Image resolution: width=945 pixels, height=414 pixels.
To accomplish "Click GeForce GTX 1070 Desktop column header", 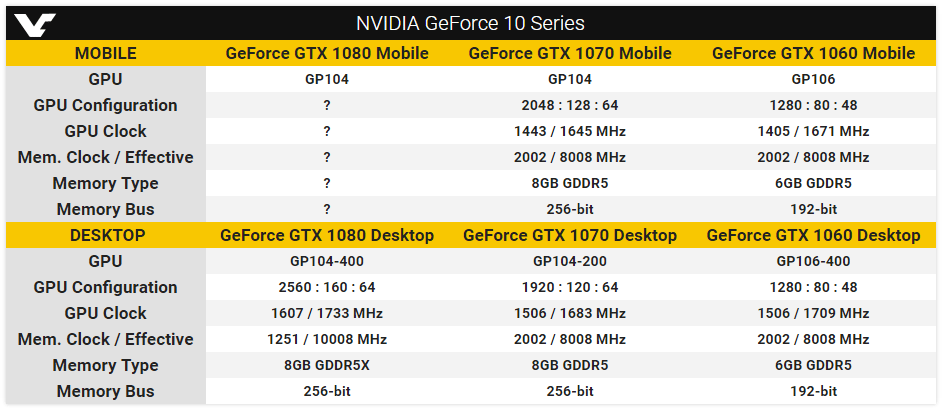I will click(x=570, y=235).
